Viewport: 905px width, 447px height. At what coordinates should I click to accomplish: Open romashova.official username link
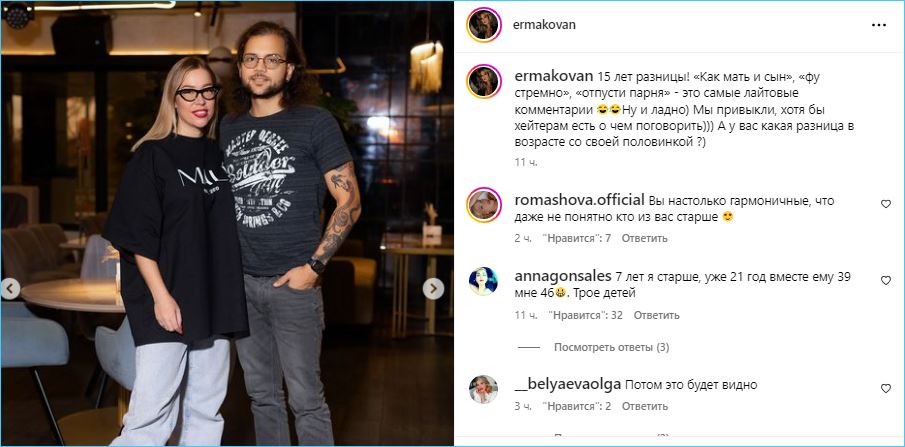579,200
